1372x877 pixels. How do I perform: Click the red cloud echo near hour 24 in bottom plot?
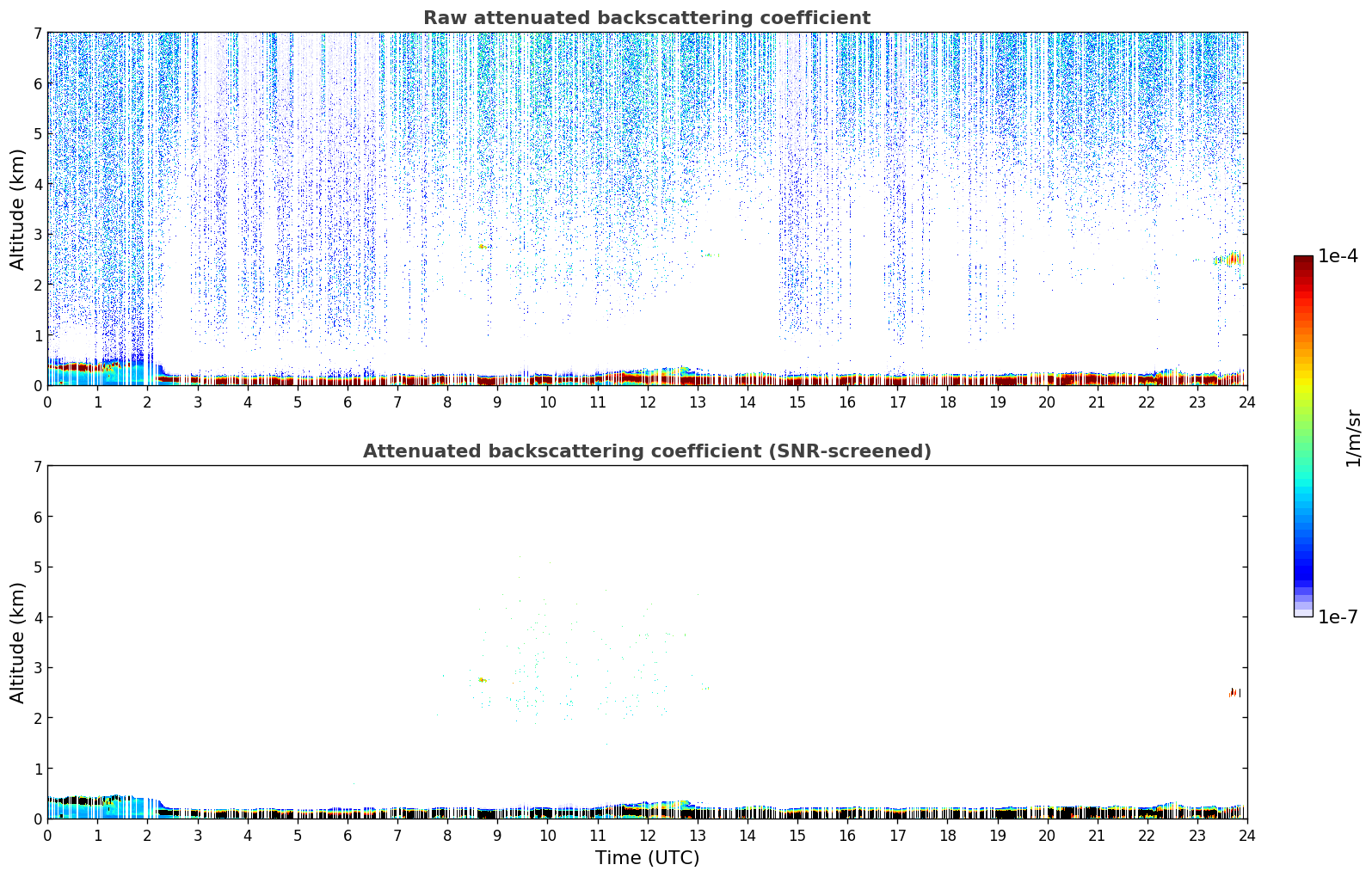tap(1234, 692)
